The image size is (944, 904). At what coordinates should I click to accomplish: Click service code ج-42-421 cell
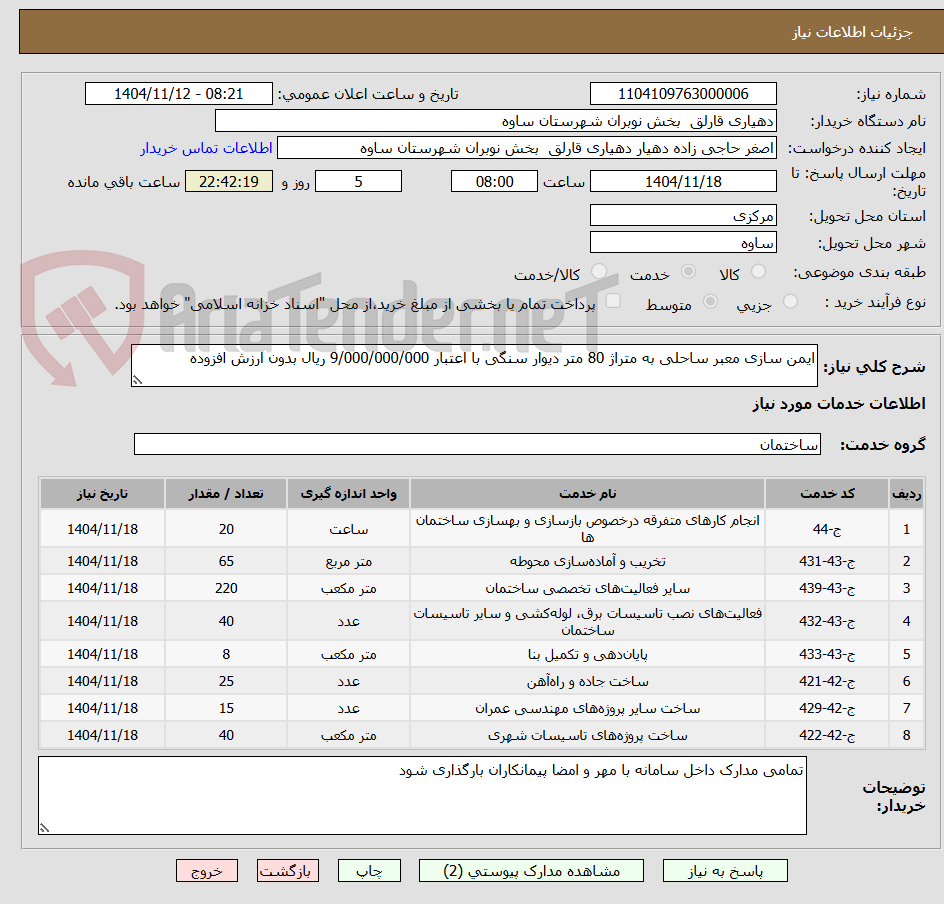tap(827, 681)
